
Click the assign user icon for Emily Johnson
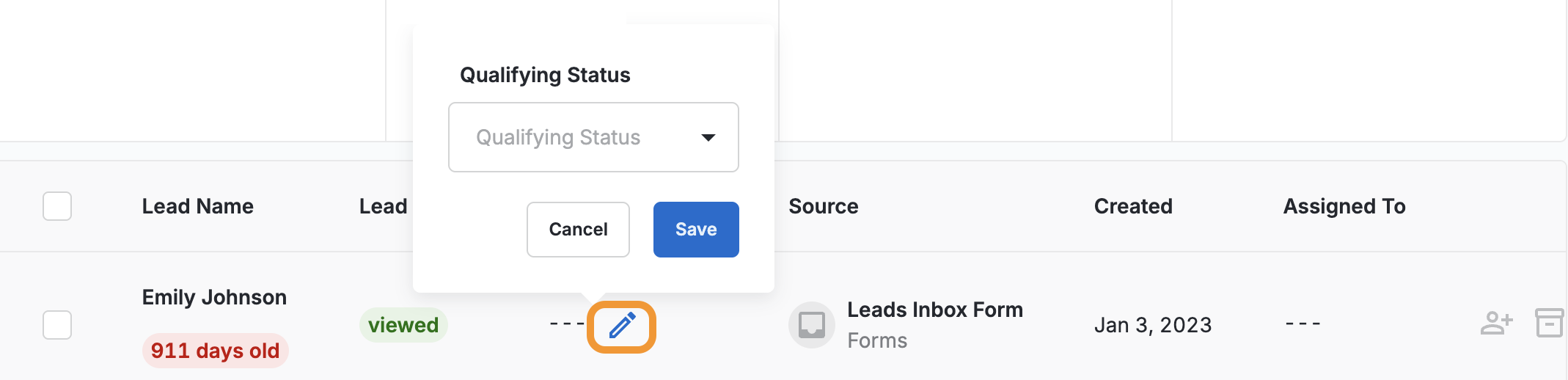pos(1496,323)
